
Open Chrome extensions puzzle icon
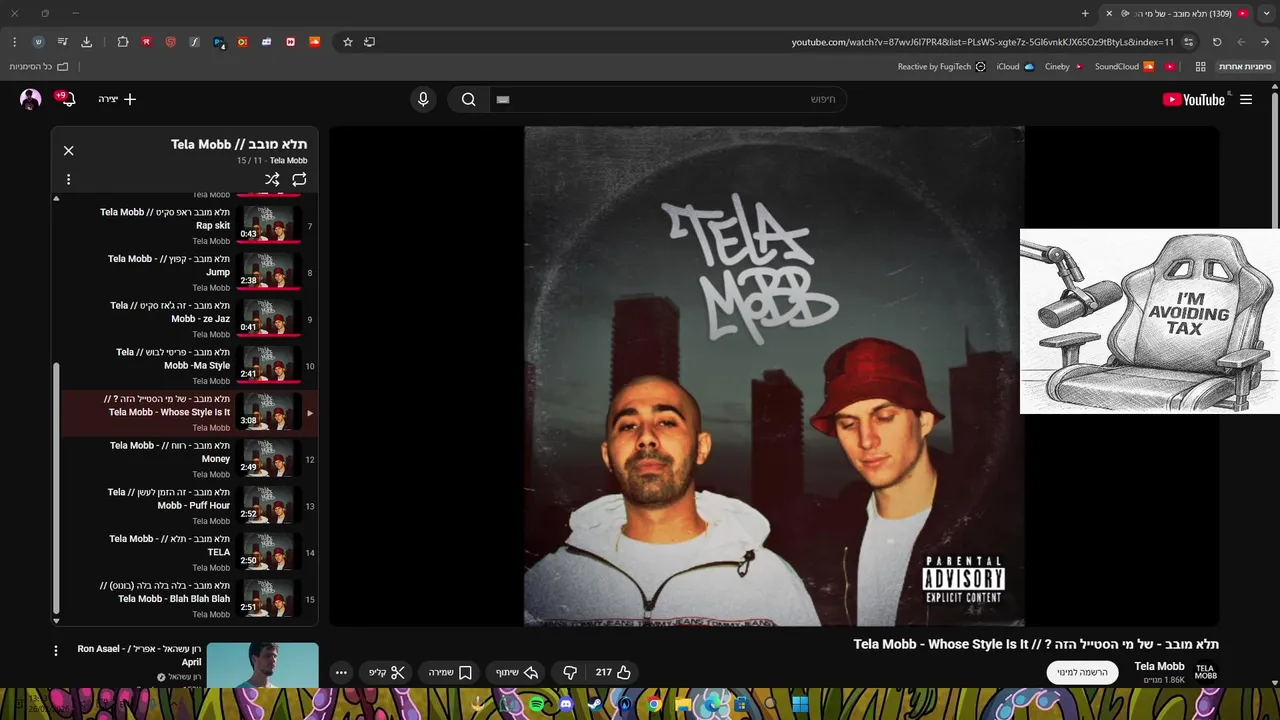tap(123, 42)
